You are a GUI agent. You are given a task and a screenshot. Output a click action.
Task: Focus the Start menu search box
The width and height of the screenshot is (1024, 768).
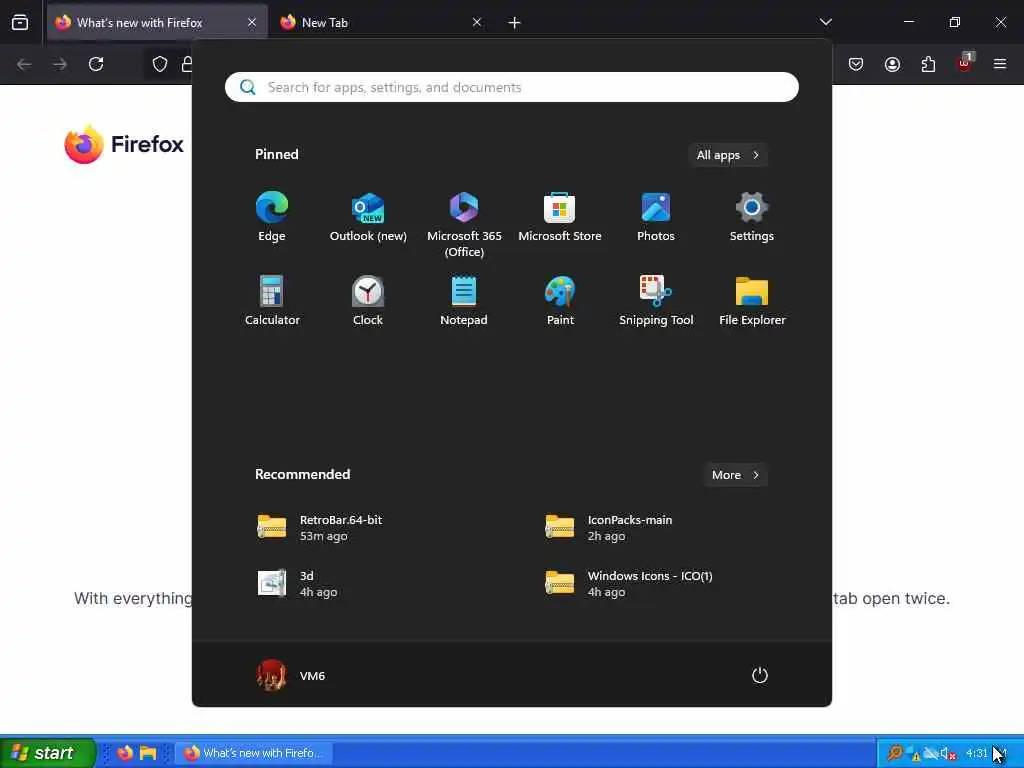[512, 87]
